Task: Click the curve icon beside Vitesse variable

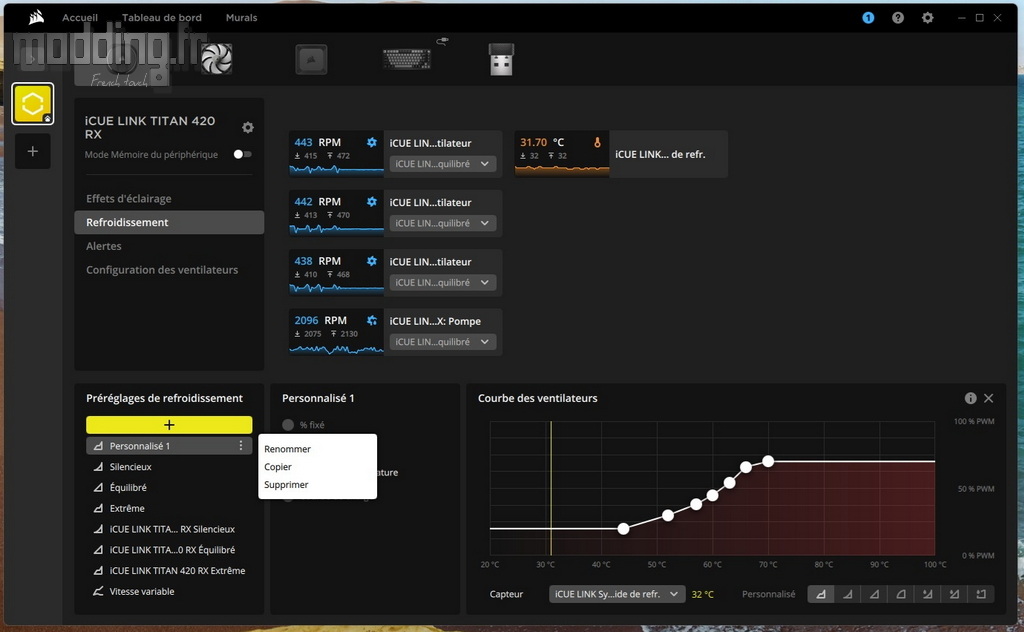Action: [x=98, y=592]
